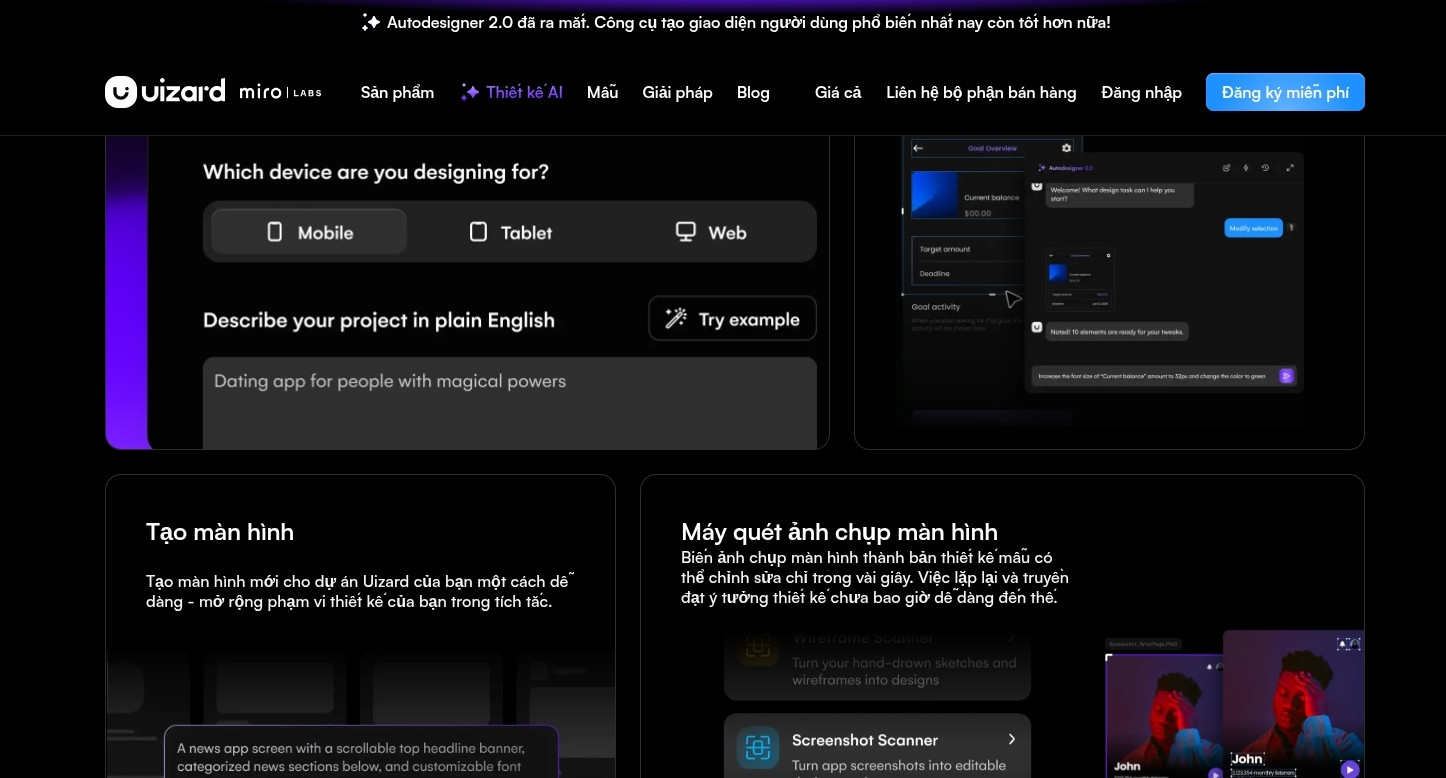The image size is (1446, 778).
Task: Open the Sản phẩm dropdown menu
Action: click(397, 92)
